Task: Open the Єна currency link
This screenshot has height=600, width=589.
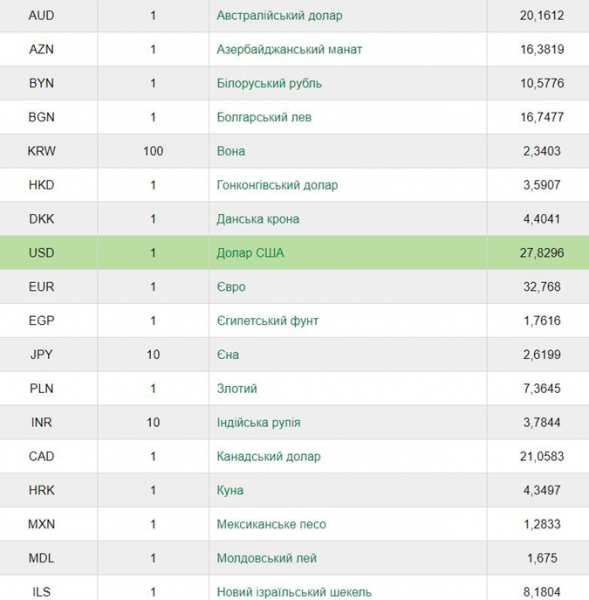Action: 228,355
